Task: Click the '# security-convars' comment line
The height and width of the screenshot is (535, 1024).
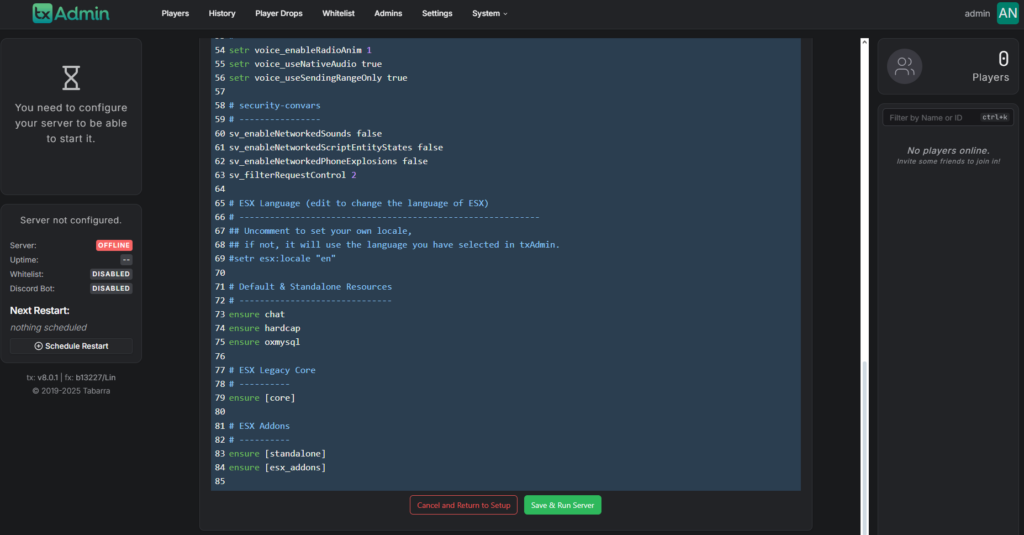Action: click(274, 105)
